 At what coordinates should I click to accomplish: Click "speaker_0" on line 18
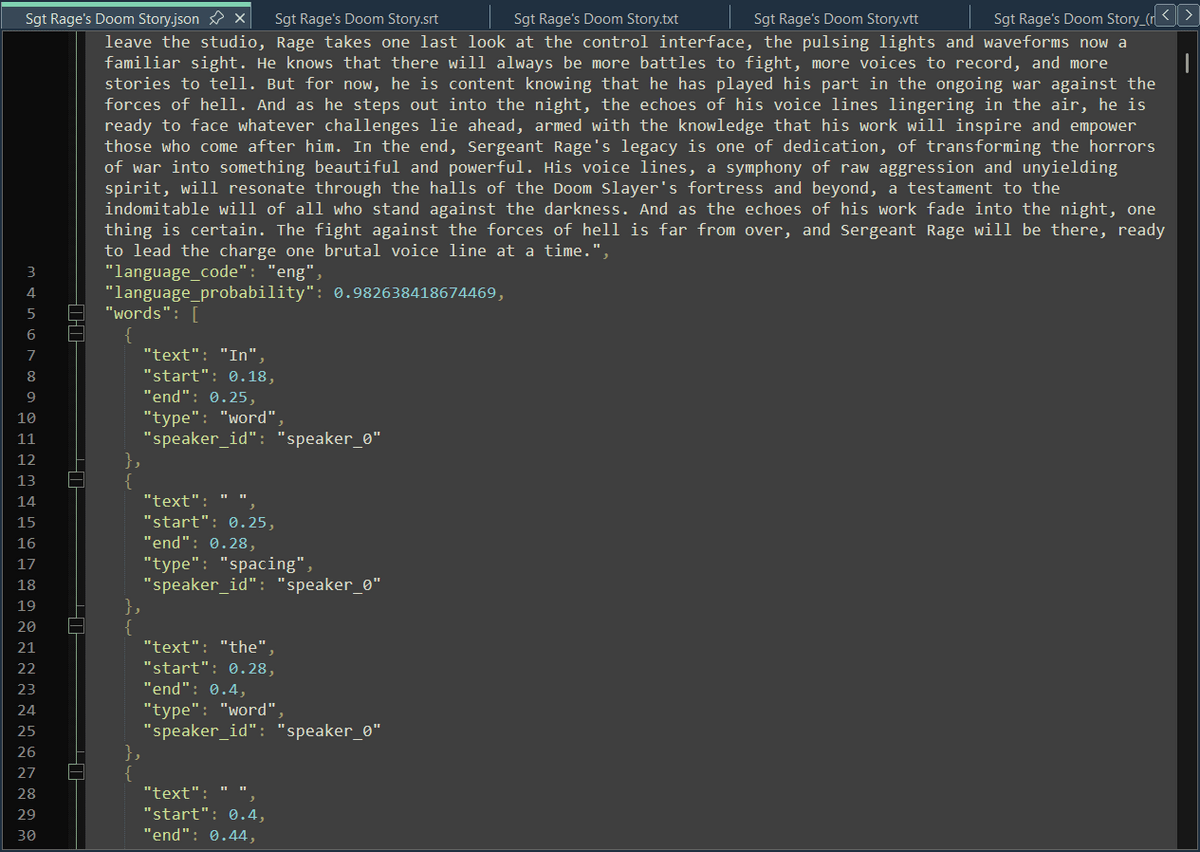[x=329, y=585]
